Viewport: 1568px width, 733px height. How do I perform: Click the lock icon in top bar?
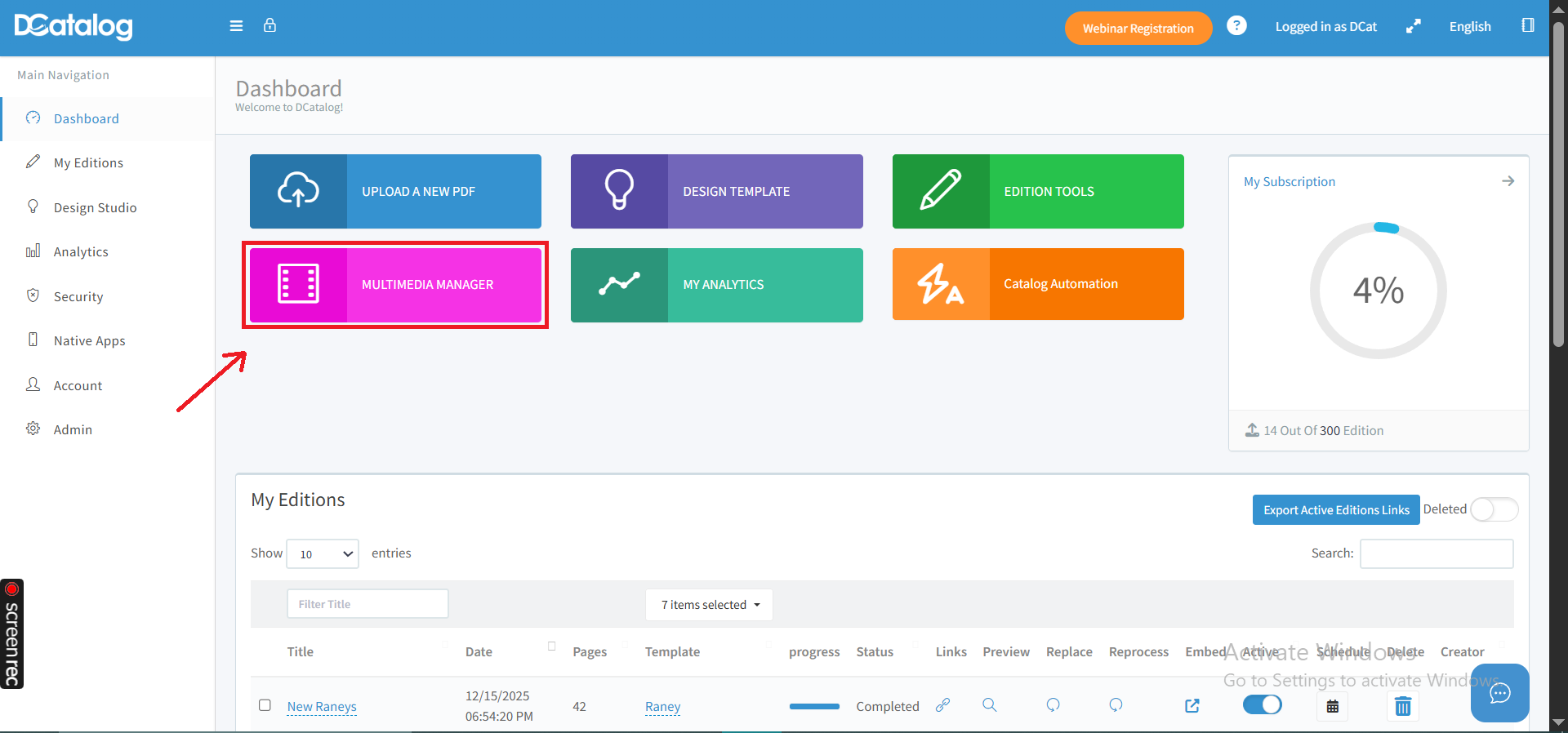coord(269,26)
